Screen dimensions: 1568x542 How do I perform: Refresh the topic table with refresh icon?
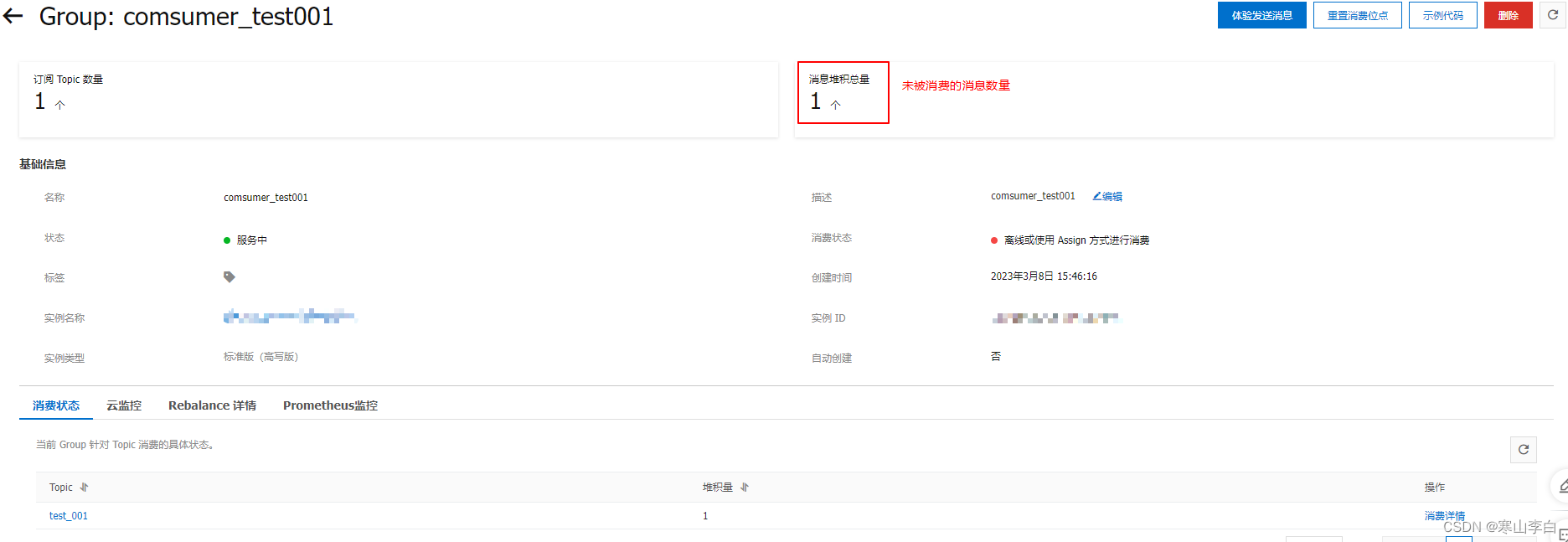(1524, 450)
